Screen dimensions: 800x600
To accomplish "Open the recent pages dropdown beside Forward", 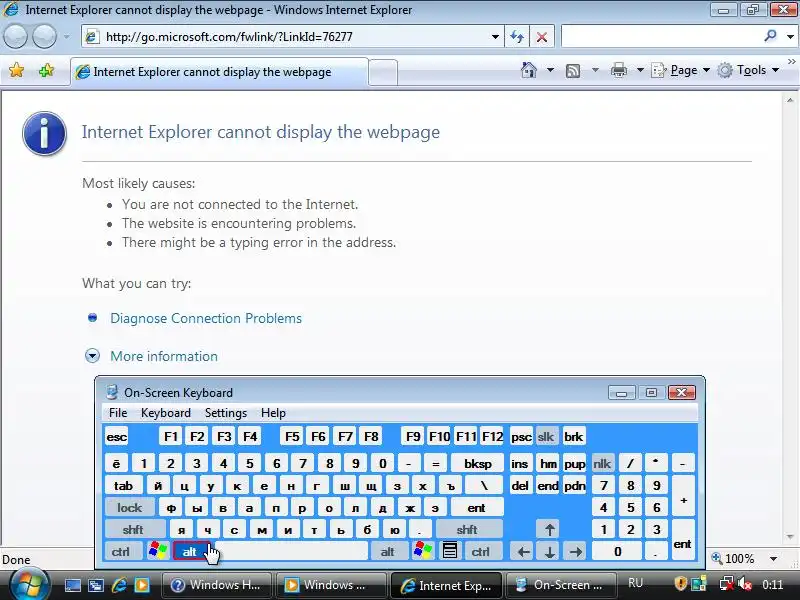I will point(66,37).
